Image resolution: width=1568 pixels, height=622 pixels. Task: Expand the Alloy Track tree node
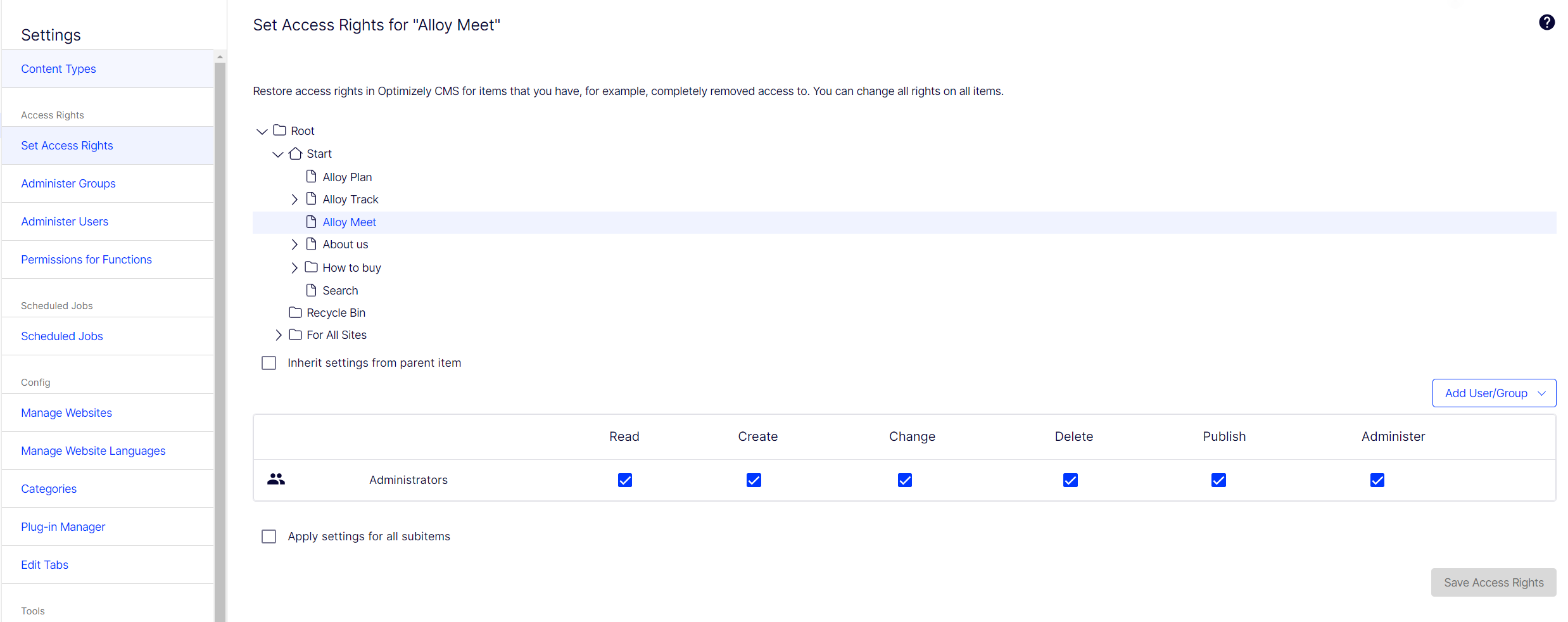(294, 200)
